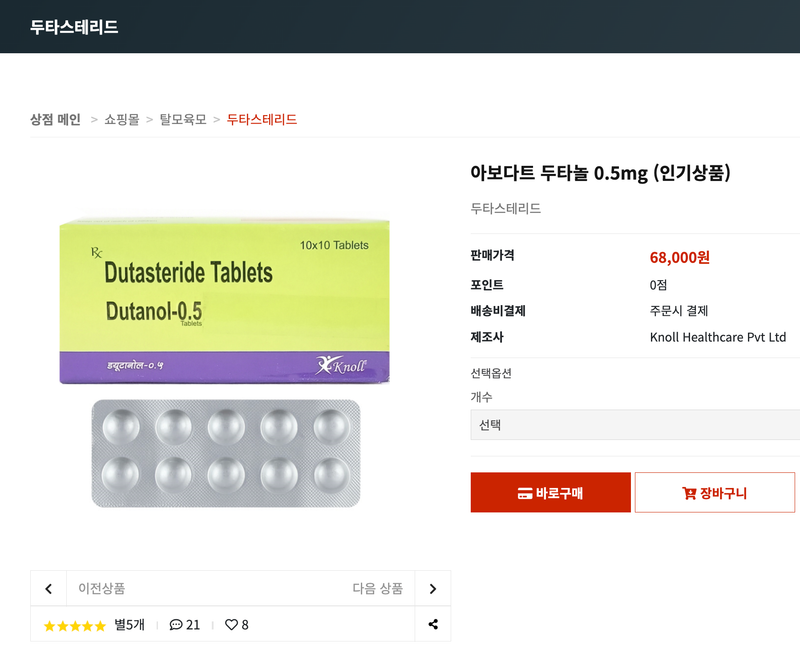Click the 이전상품 label
Viewport: 800px width, 652px height.
(102, 589)
